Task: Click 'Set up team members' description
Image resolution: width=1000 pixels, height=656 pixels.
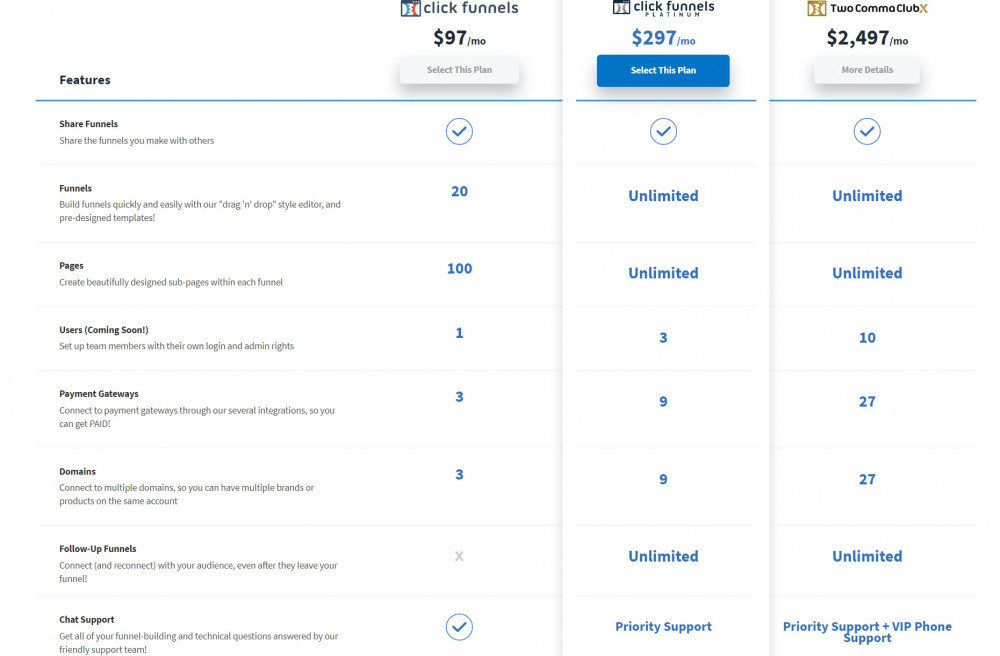Action: [x=177, y=346]
